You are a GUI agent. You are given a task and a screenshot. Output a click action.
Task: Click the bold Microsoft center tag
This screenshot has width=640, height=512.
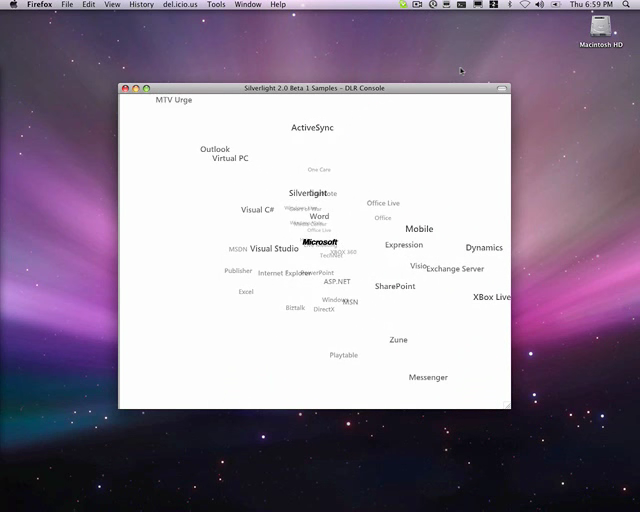[x=320, y=242]
